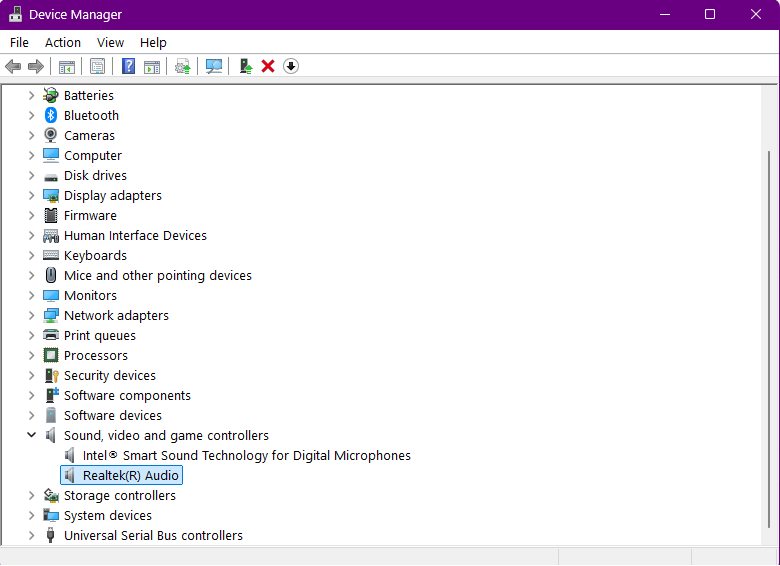Click the Device Manager title bar icon
The height and width of the screenshot is (566, 780).
15,14
